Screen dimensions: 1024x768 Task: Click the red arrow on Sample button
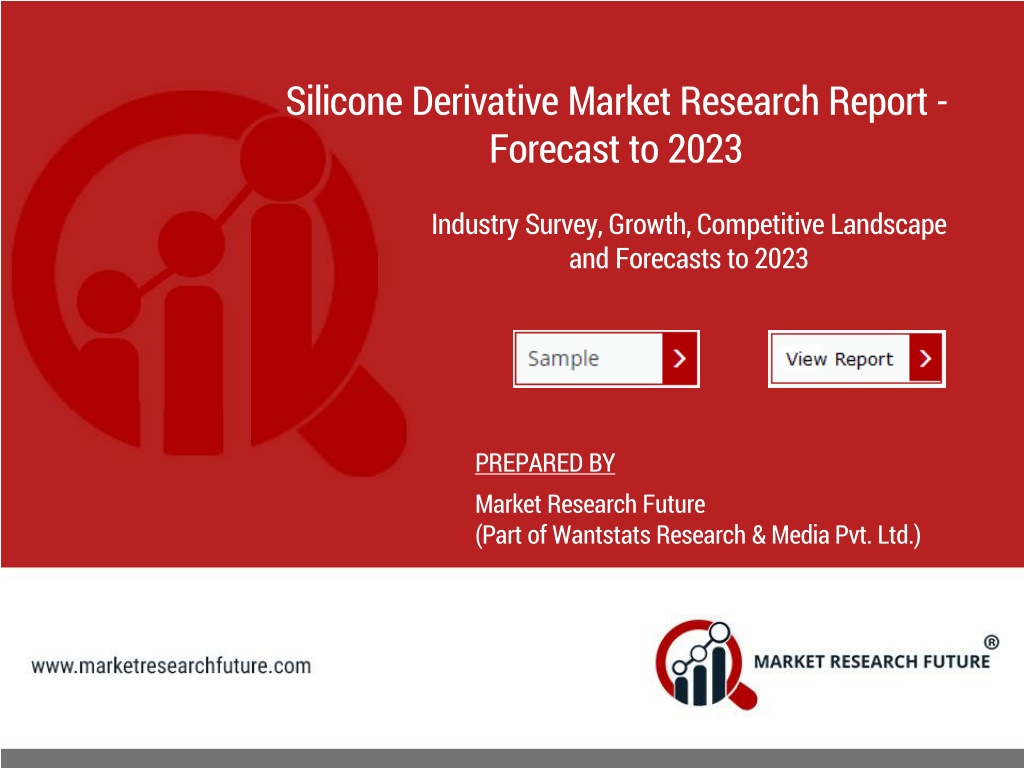point(679,359)
